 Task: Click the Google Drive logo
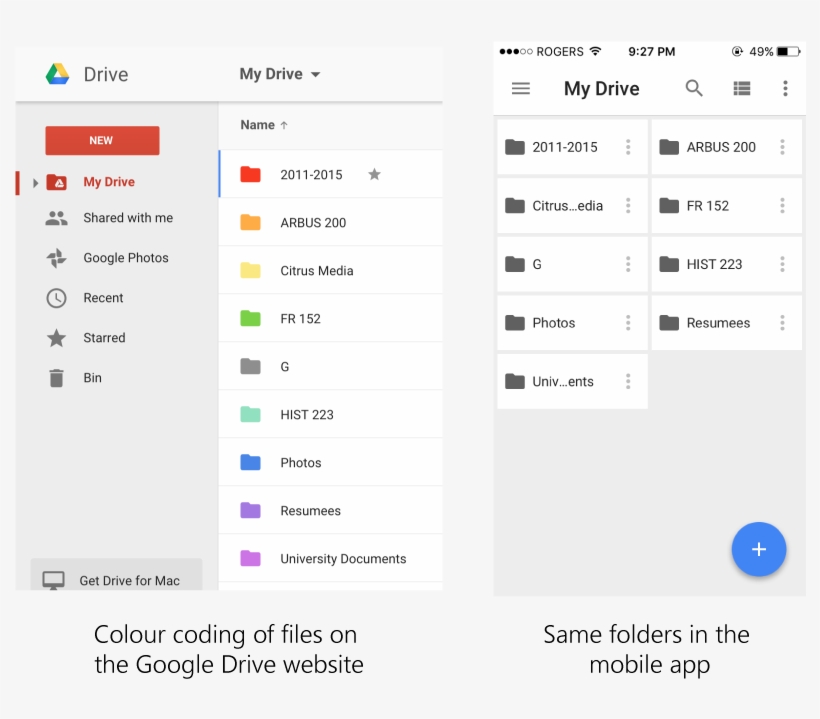click(58, 74)
